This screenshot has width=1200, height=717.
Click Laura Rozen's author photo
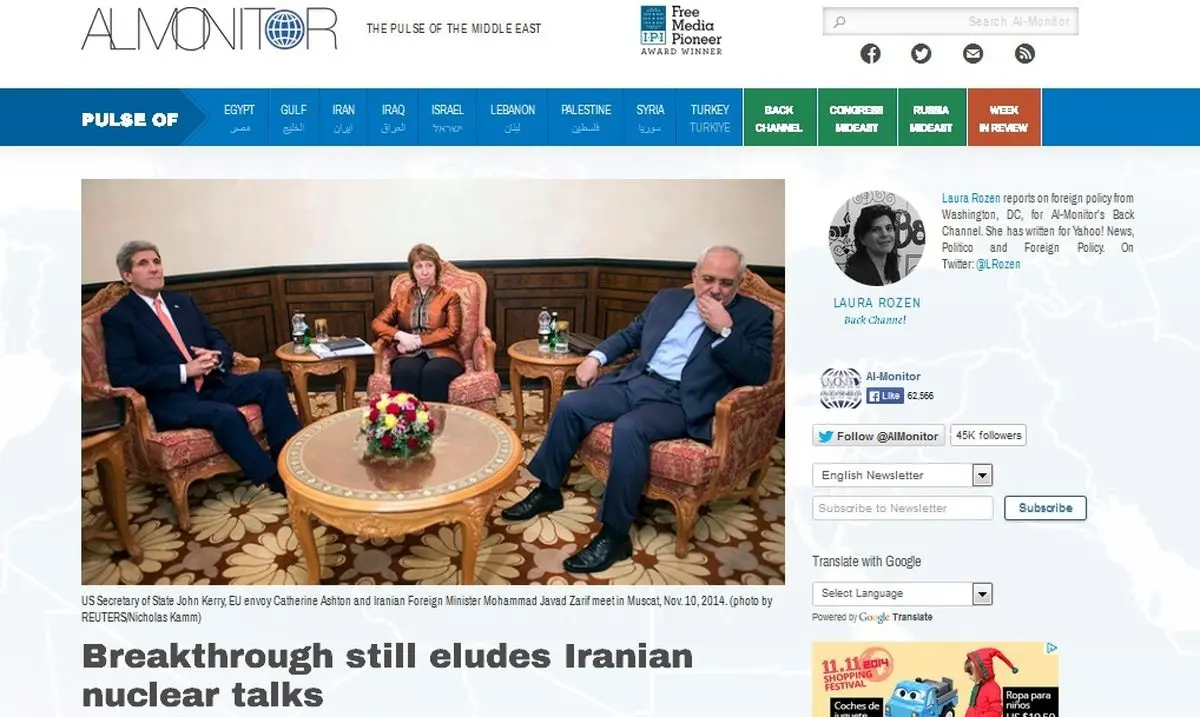[877, 238]
